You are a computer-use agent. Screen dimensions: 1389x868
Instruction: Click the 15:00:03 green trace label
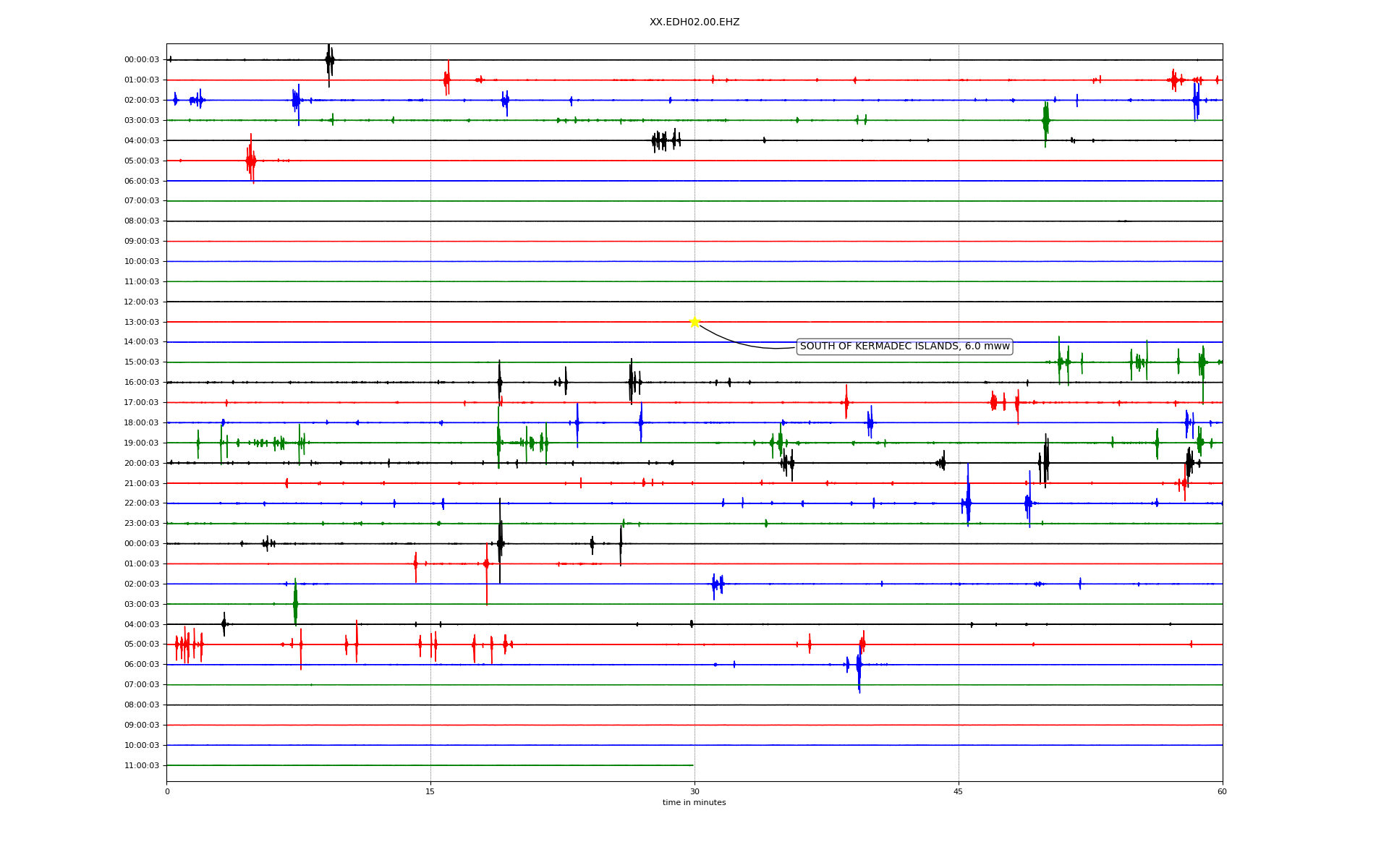(142, 362)
